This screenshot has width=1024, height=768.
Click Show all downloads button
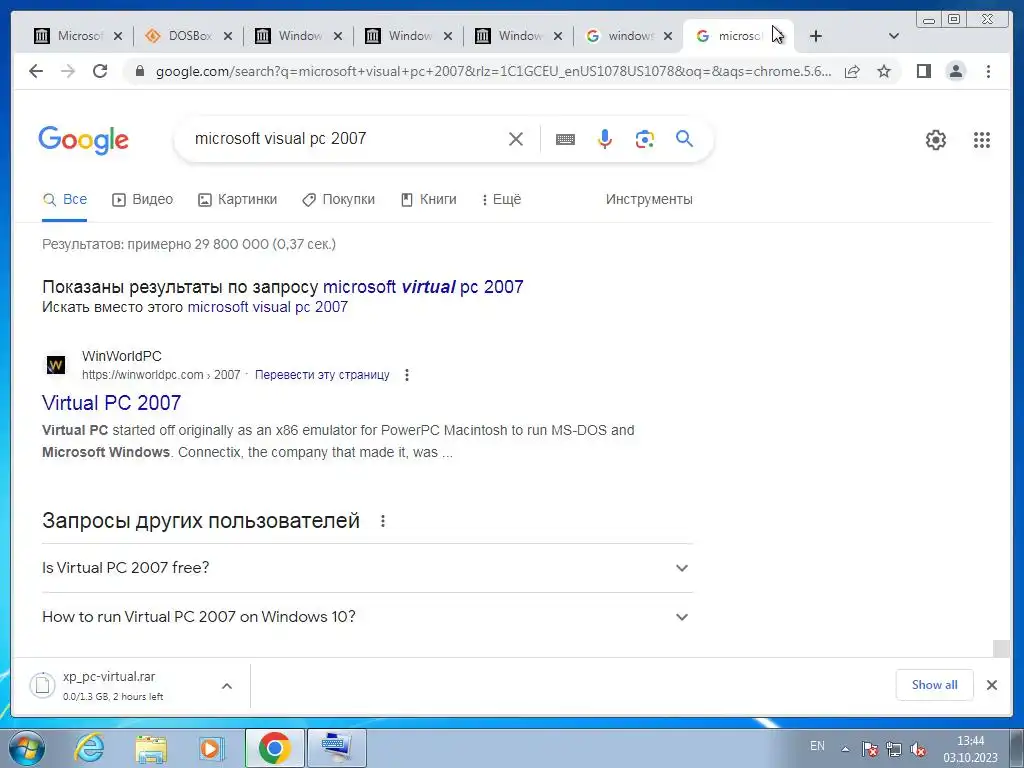click(935, 685)
